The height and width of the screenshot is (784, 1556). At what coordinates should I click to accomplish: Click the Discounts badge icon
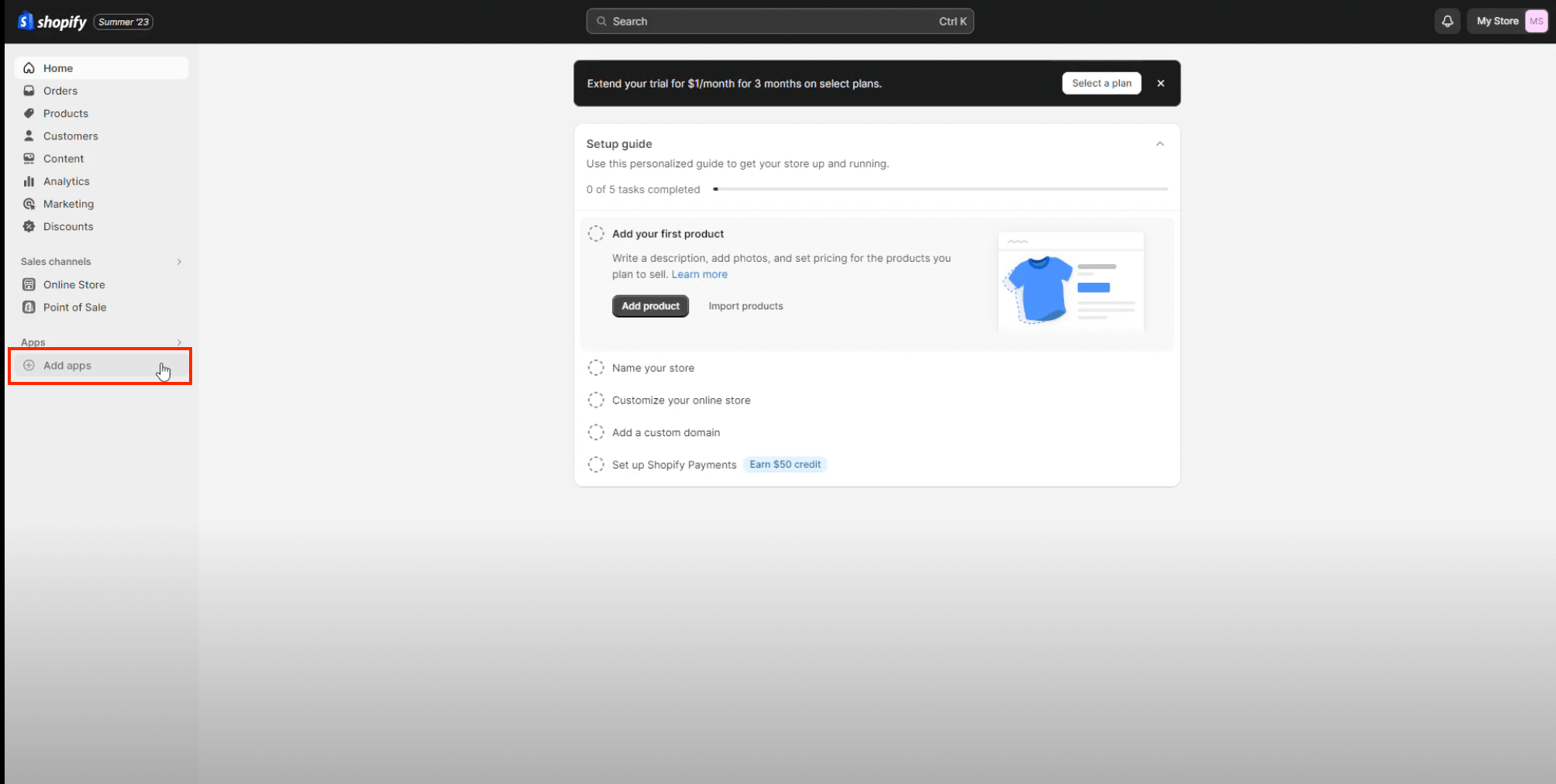[29, 226]
